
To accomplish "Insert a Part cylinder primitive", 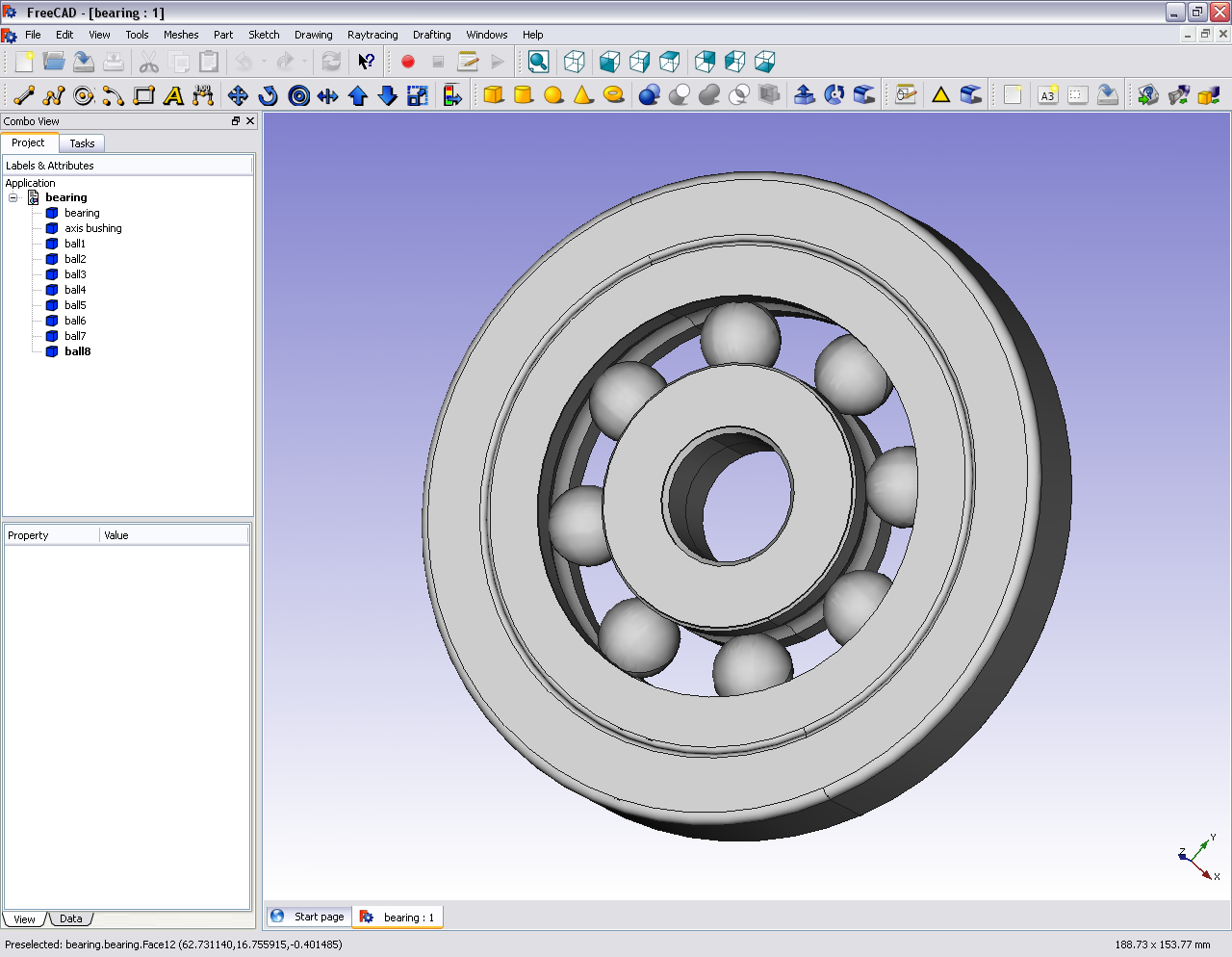I will click(x=524, y=95).
